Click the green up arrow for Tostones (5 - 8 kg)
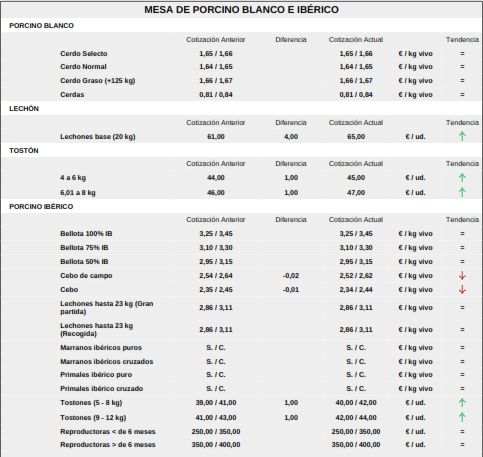The width and height of the screenshot is (483, 457). click(x=462, y=402)
